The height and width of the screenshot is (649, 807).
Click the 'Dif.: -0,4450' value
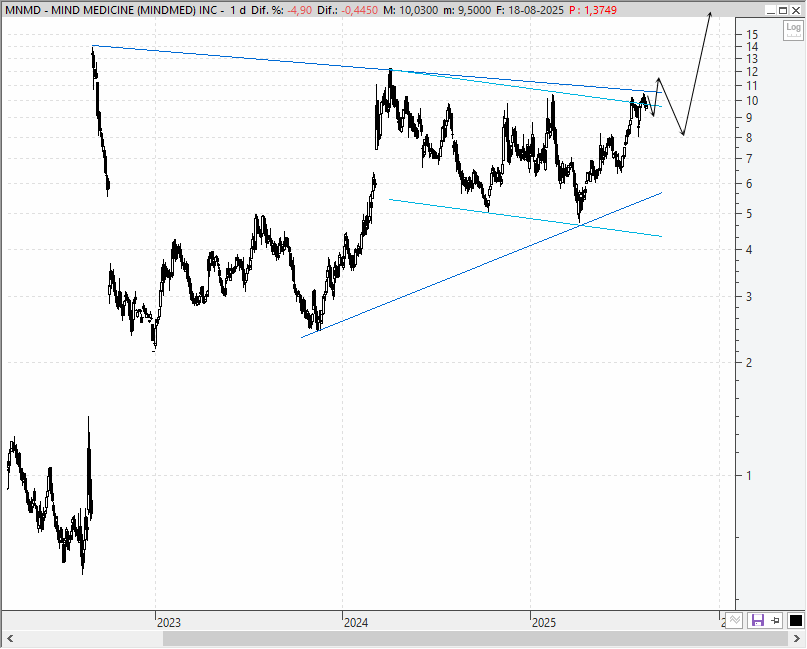click(x=347, y=10)
